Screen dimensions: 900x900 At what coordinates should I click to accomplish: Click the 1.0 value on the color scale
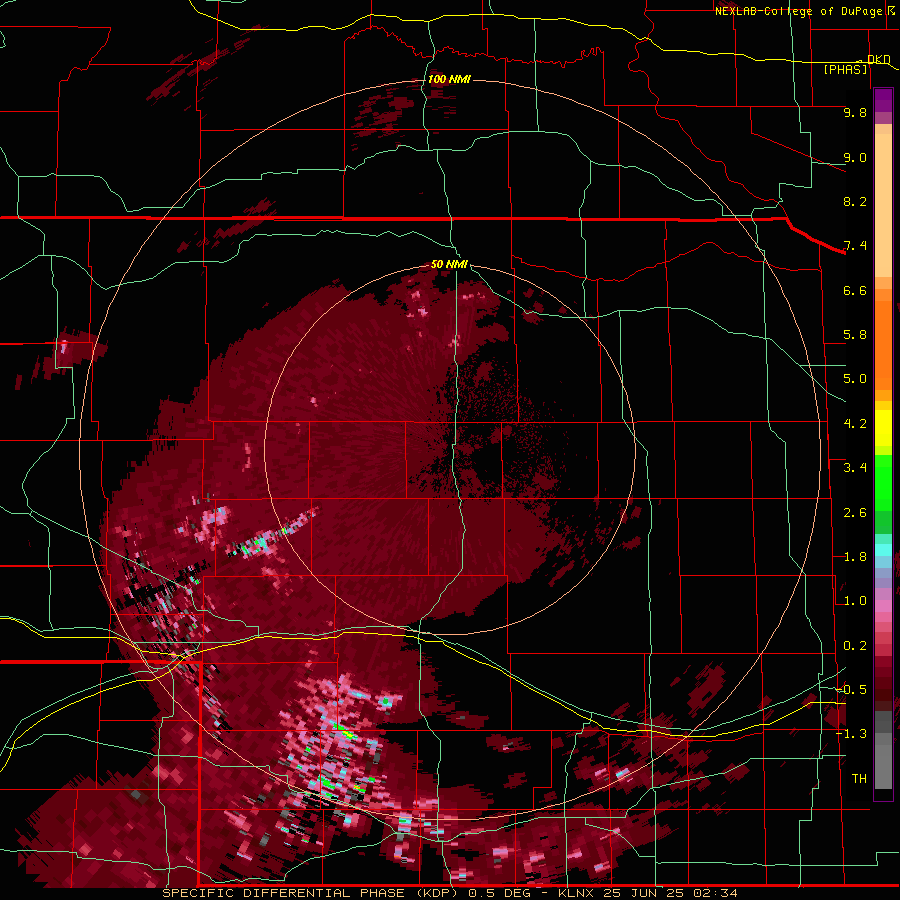855,601
